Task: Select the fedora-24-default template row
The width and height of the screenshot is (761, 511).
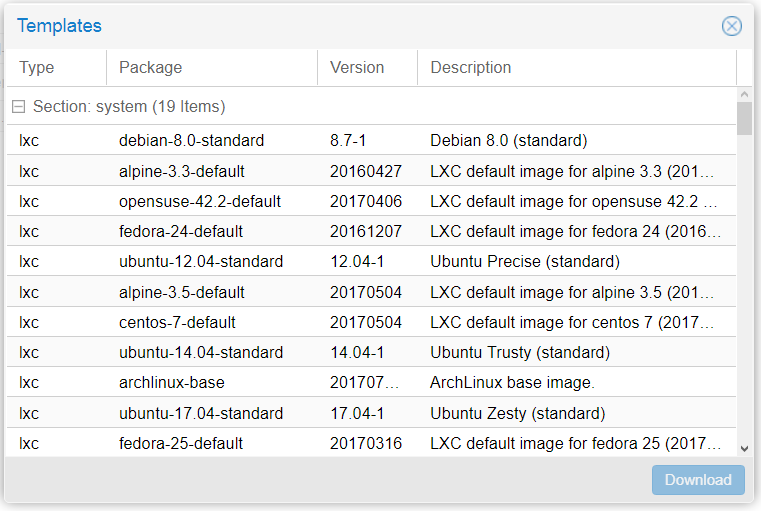Action: point(371,231)
